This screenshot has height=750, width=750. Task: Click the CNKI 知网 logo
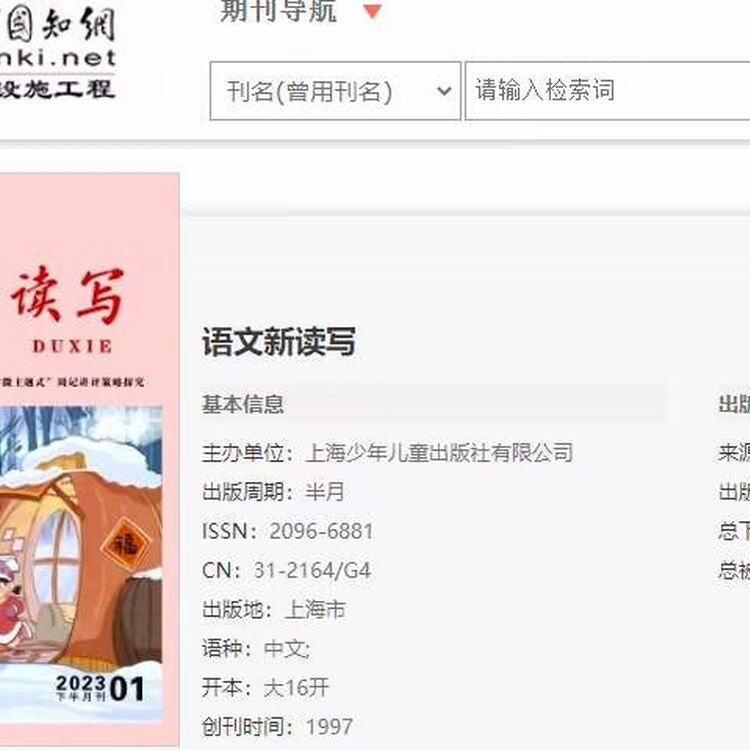(57, 50)
